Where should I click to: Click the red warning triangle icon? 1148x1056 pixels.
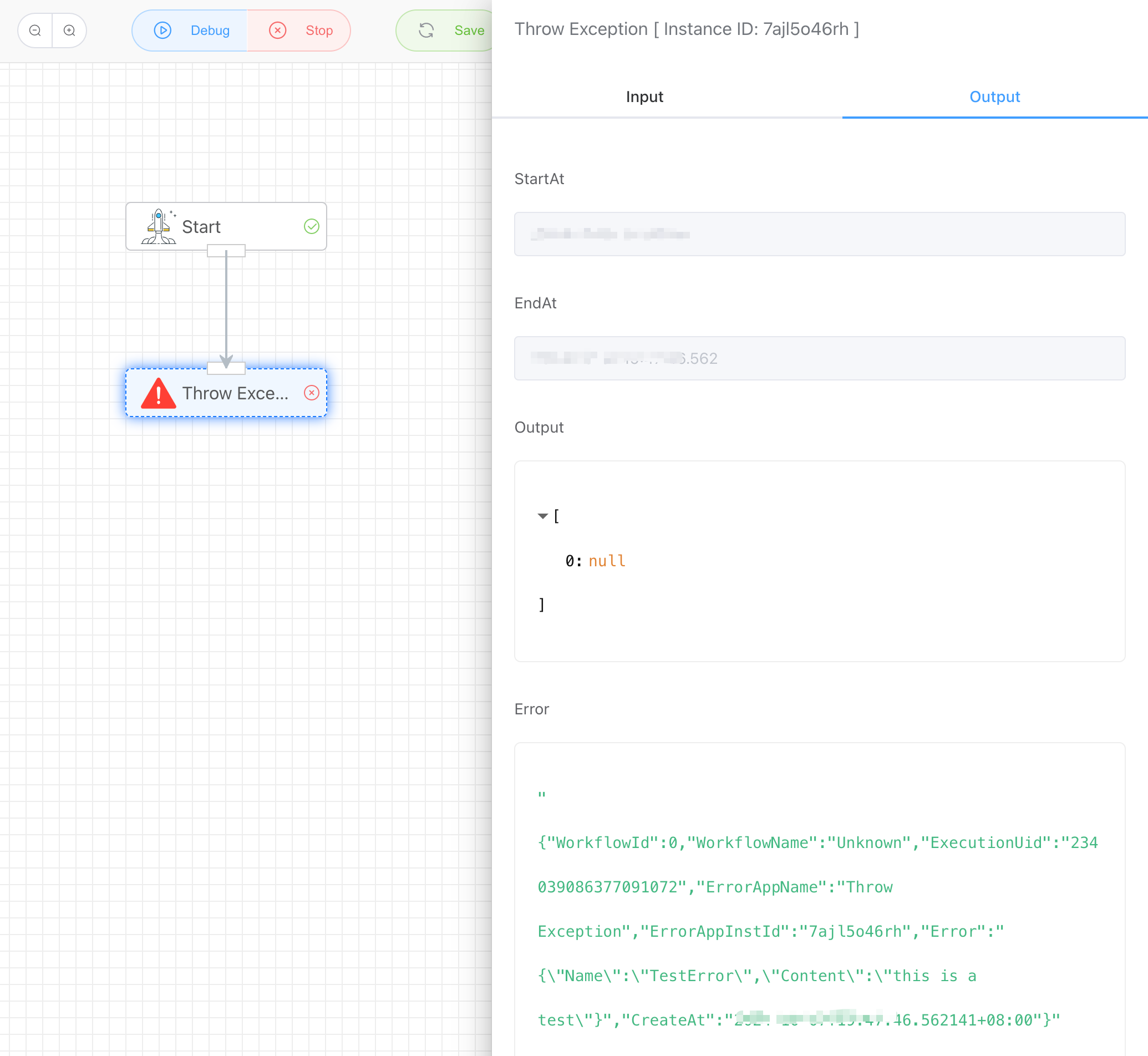[158, 393]
